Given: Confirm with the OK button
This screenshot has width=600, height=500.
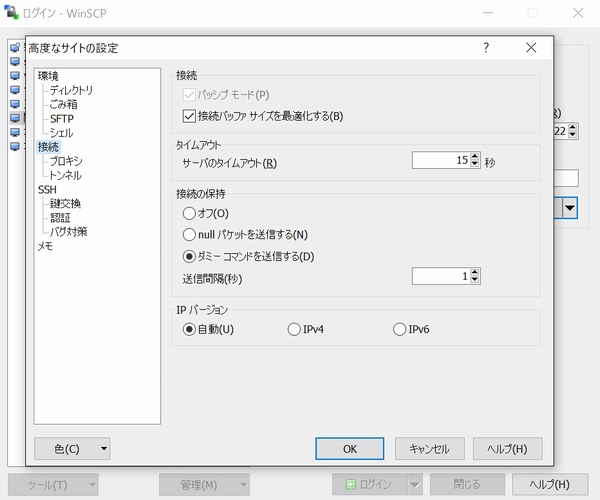Looking at the screenshot, I should click(x=349, y=448).
